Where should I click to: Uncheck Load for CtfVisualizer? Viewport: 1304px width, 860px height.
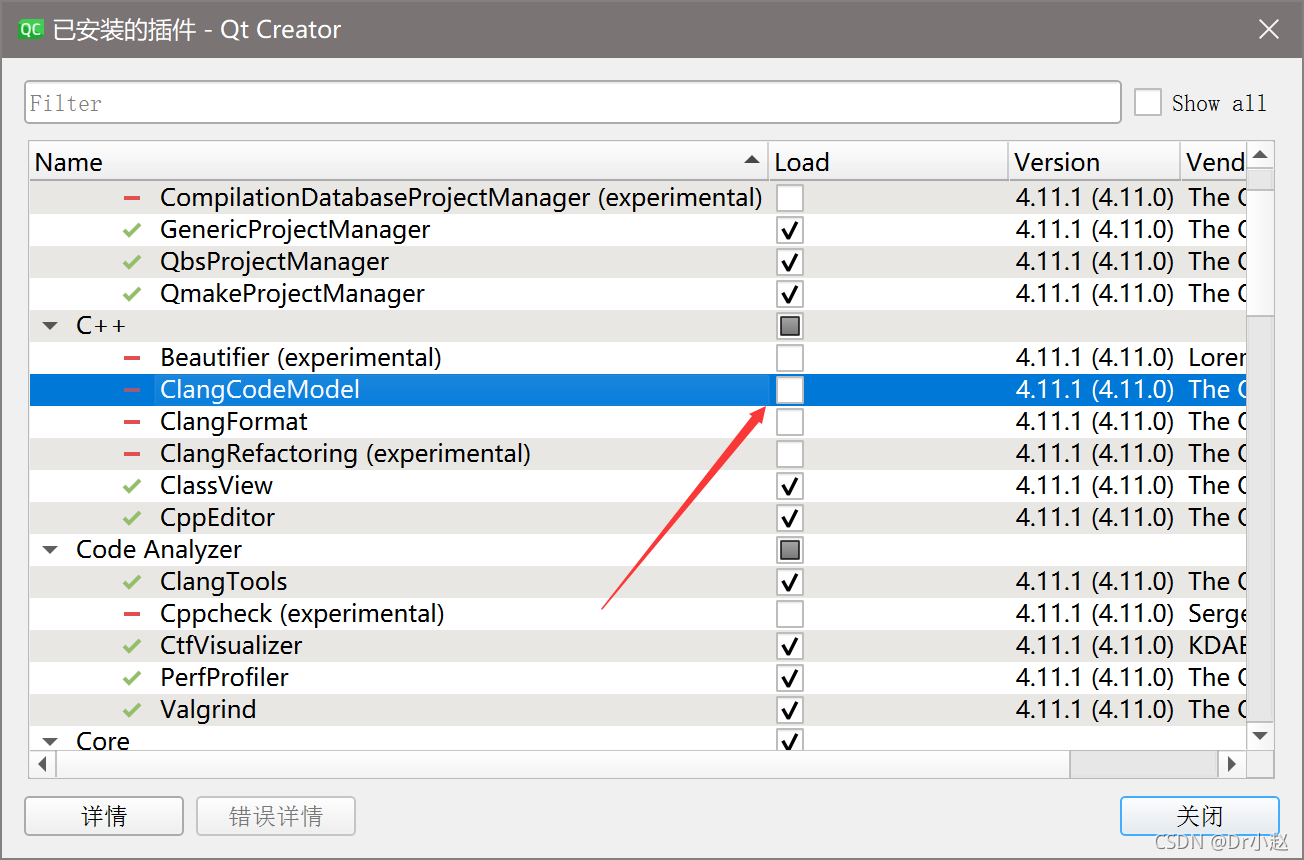pos(790,646)
